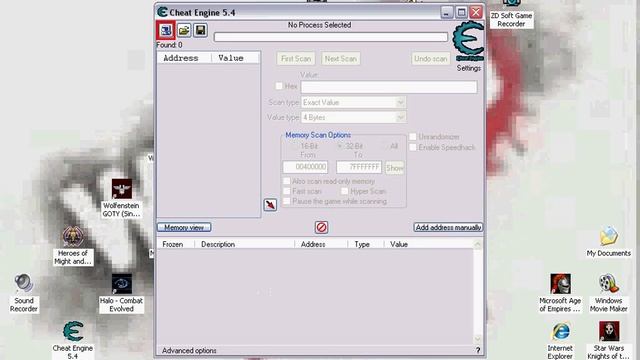
Task: Maximize the Cheat Engine window
Action: 461,12
